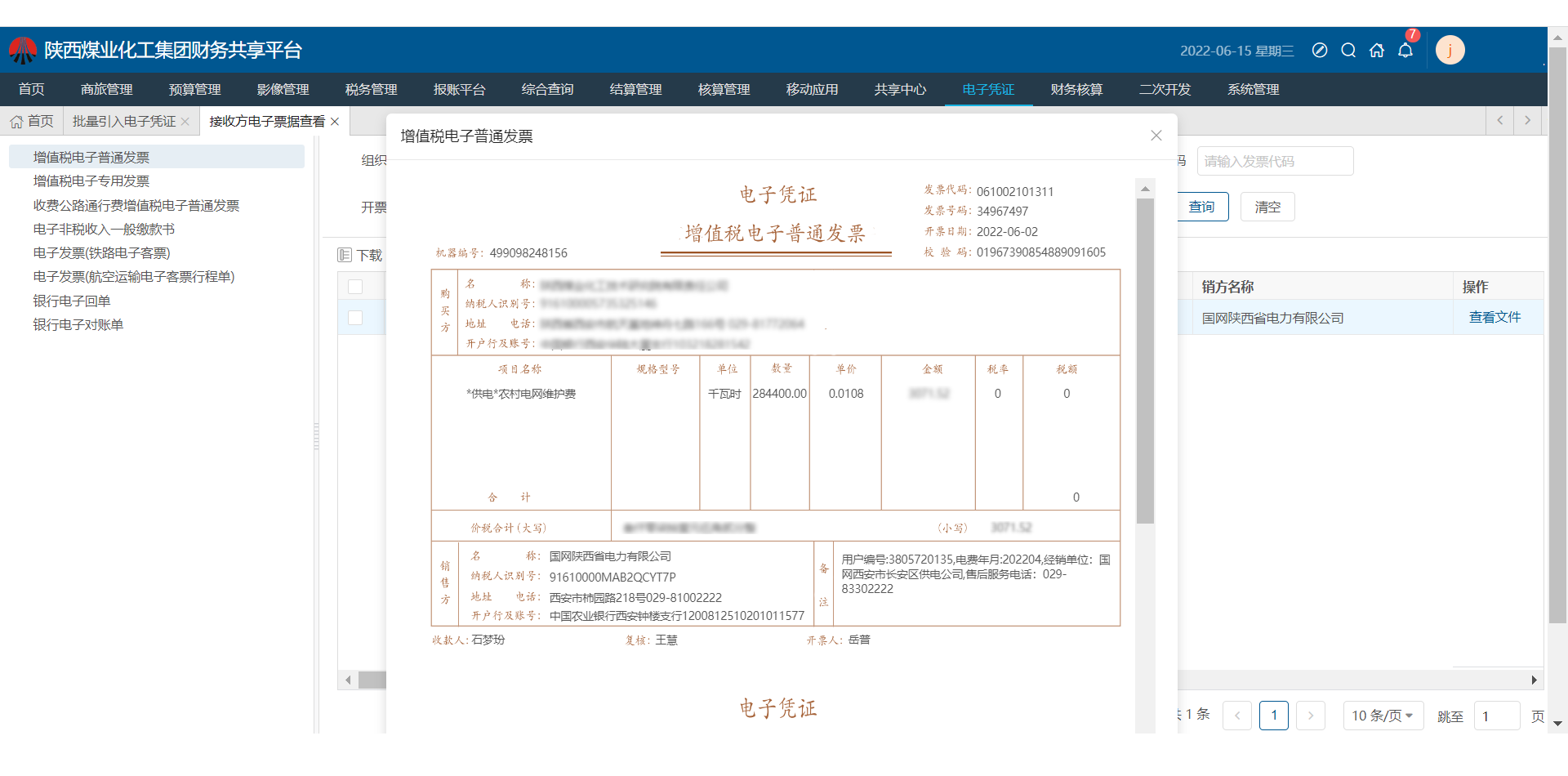Open the search magnifier icon
The image size is (1568, 776).
pyautogui.click(x=1348, y=51)
